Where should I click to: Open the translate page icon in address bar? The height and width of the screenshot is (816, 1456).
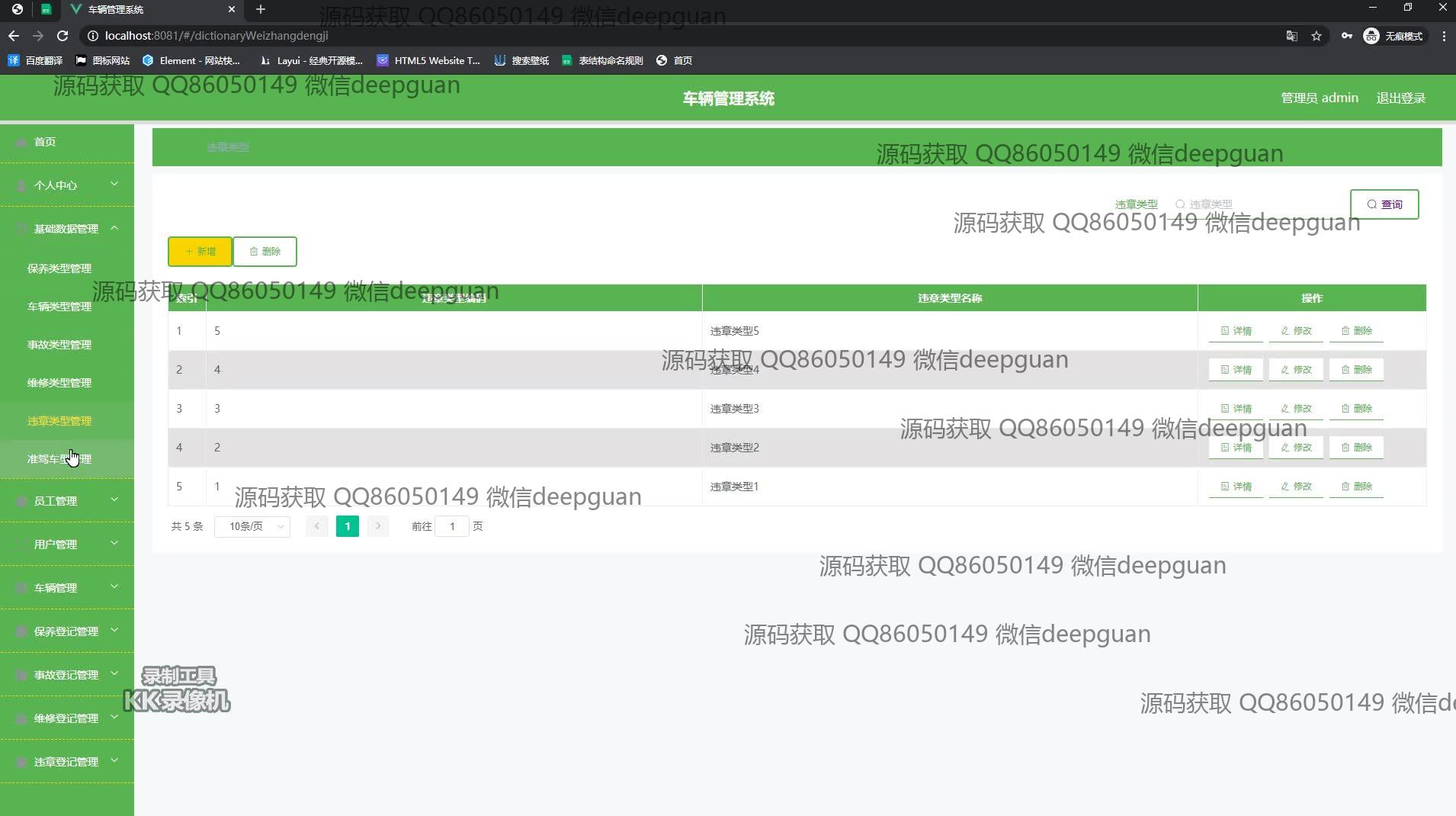pos(1291,36)
